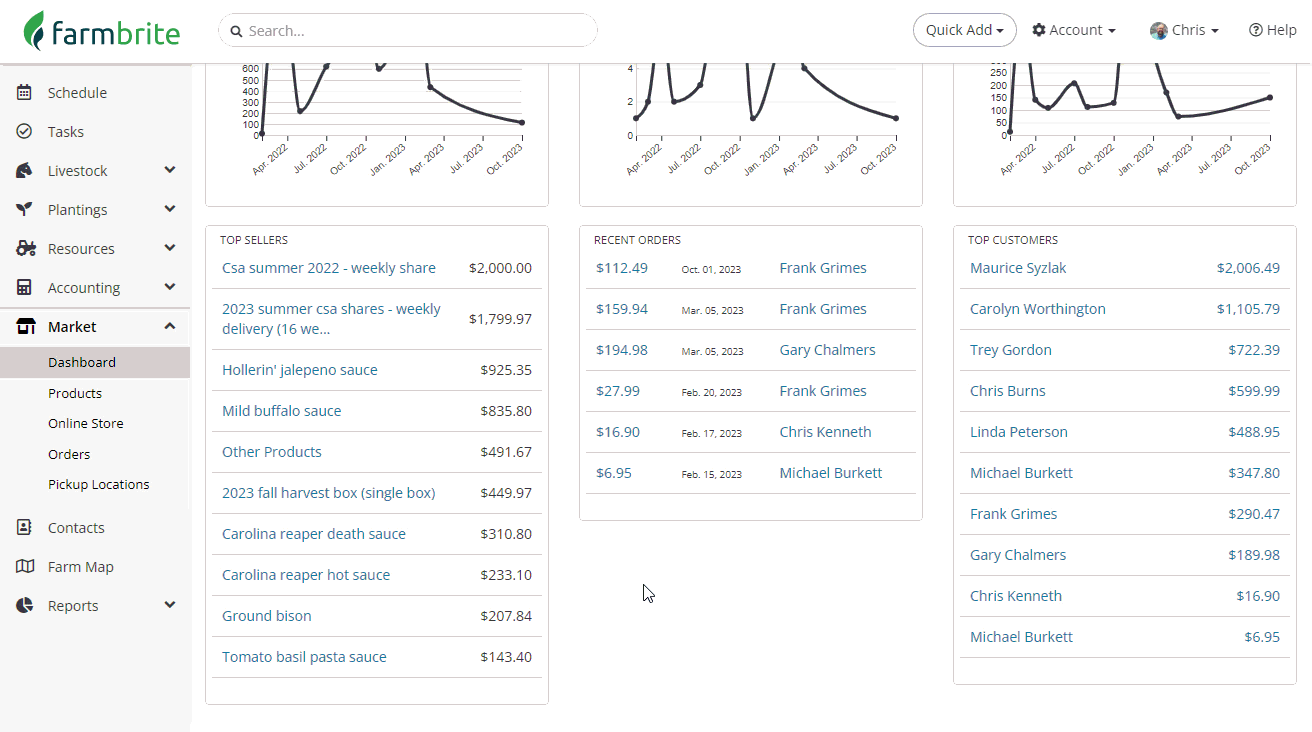The height and width of the screenshot is (732, 1312).
Task: Expand the Livestock menu chevron
Action: 170,170
